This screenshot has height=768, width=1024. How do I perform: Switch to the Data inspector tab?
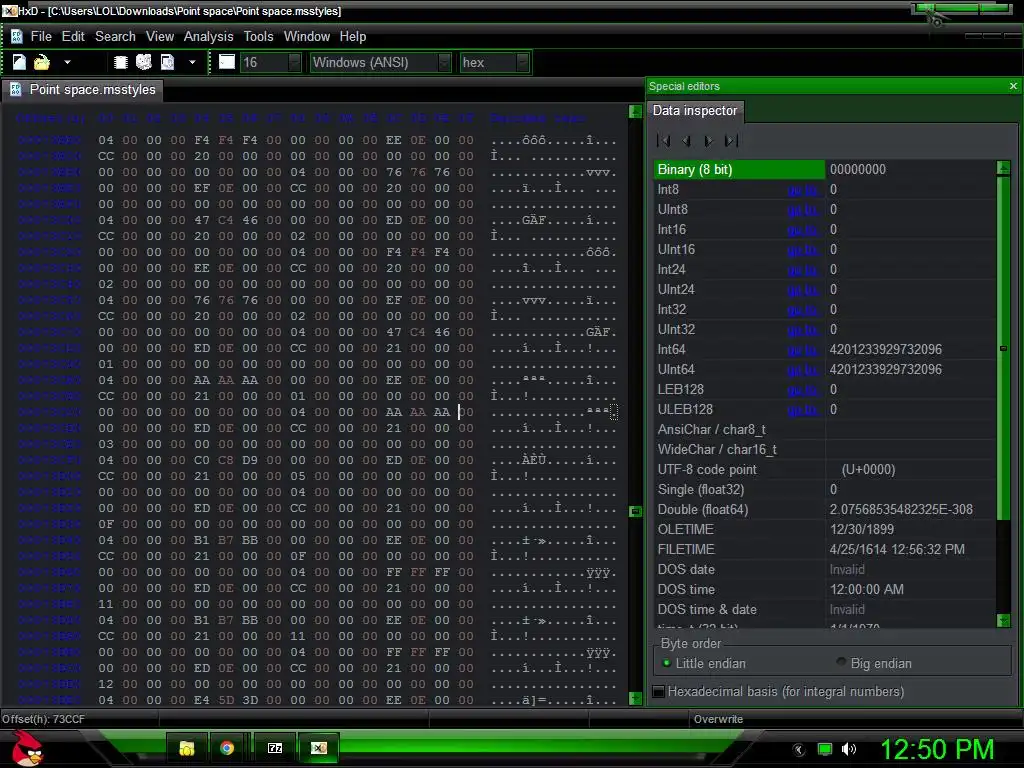click(x=695, y=110)
